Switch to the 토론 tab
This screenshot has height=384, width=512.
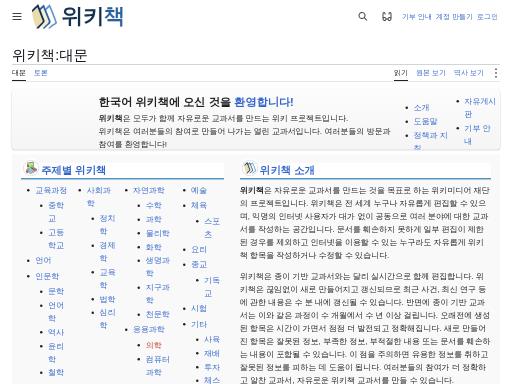41,73
